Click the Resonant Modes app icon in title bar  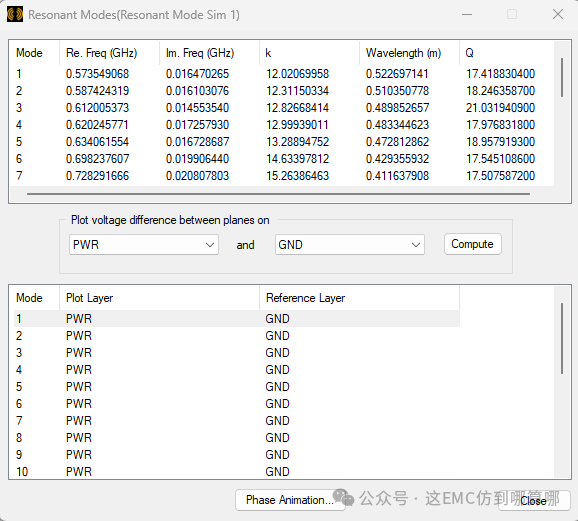[x=15, y=15]
